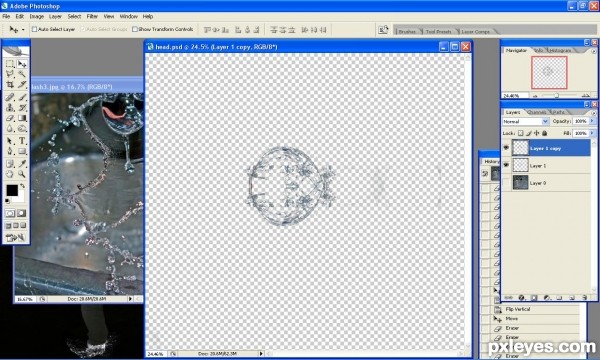Select the Paint Bucket/Gradient tool

[x=22, y=119]
